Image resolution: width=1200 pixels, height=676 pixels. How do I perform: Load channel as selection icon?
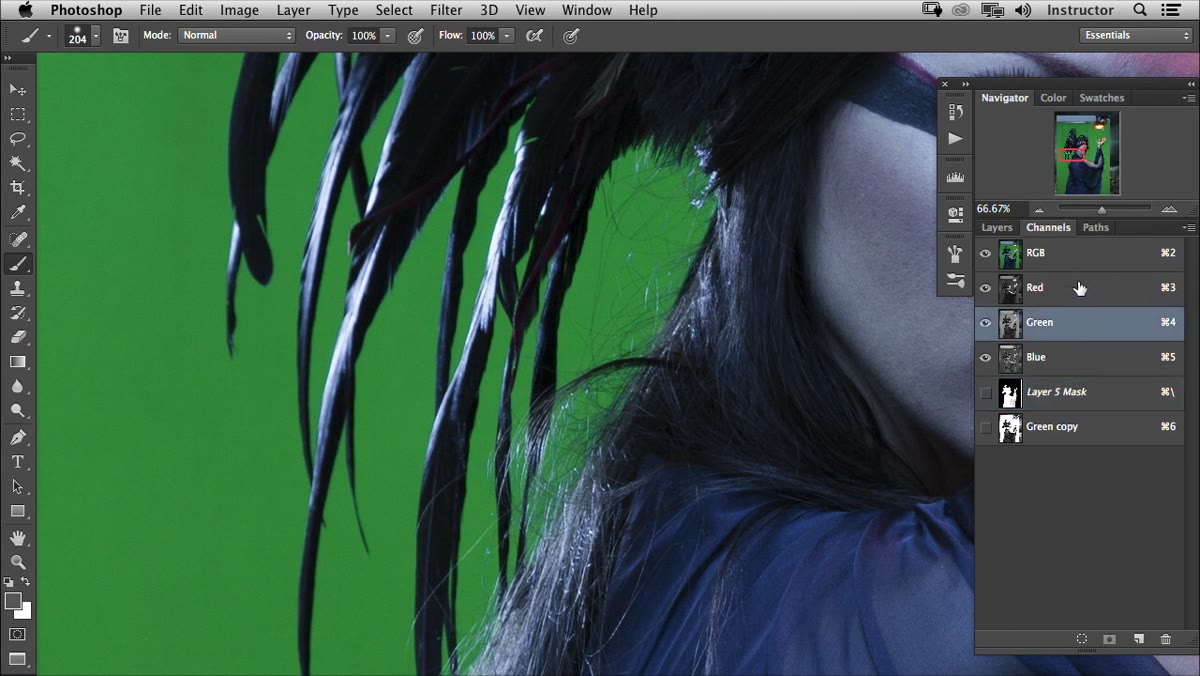[1082, 639]
